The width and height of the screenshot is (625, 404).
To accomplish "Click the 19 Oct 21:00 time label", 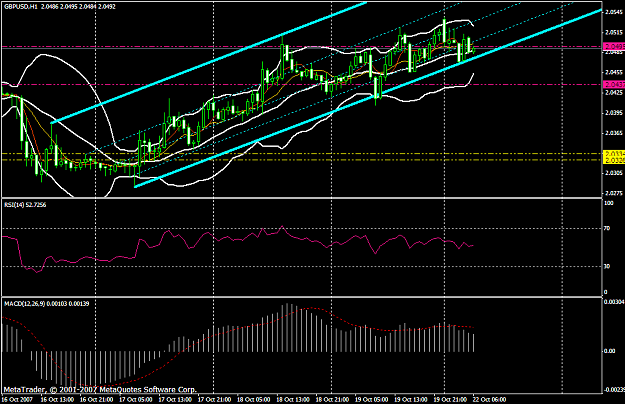I will 450,399.
